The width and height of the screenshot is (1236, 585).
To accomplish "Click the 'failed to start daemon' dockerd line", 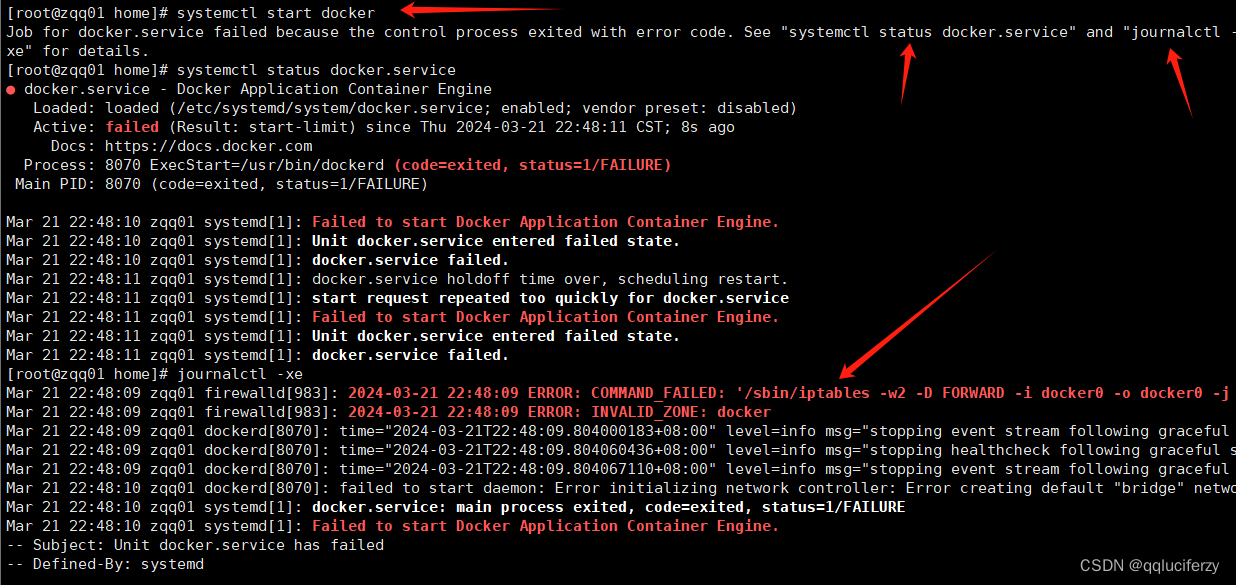I will click(x=620, y=488).
